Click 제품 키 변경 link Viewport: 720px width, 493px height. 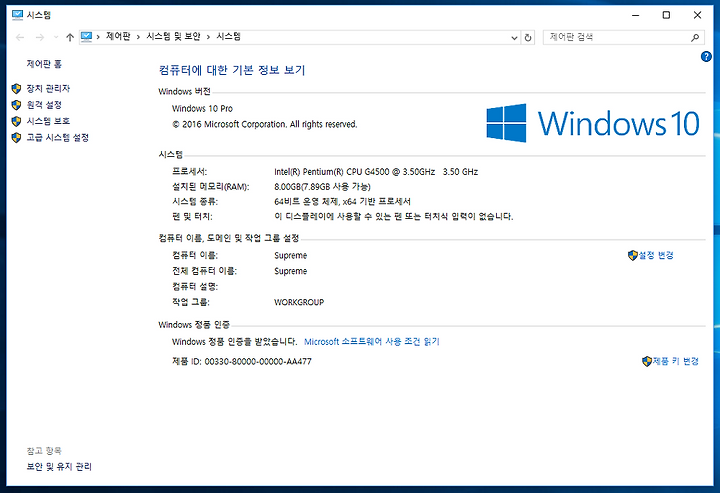coord(675,361)
